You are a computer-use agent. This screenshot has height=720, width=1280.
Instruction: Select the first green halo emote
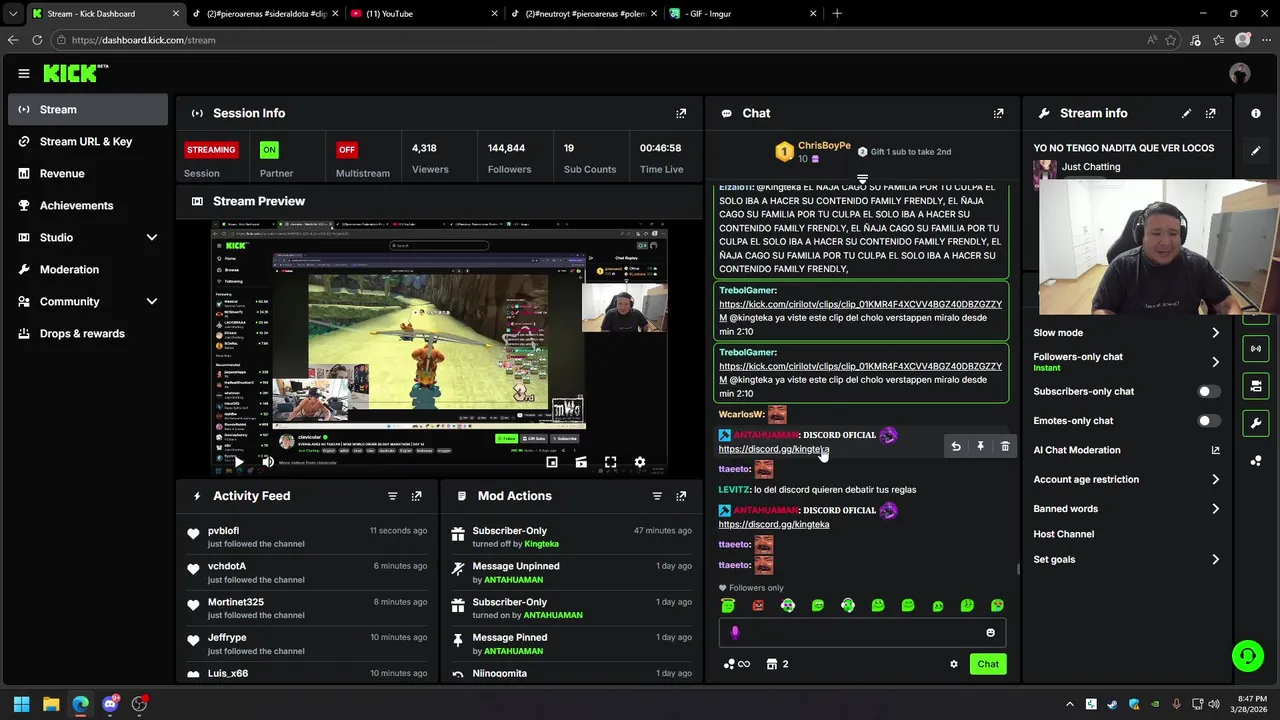(x=728, y=605)
